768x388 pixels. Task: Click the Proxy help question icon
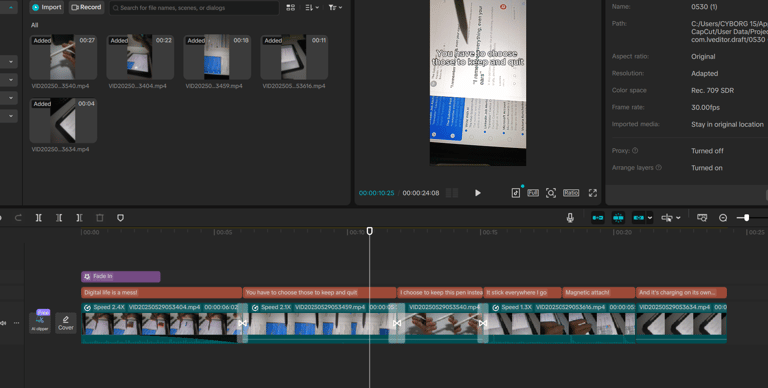[x=635, y=151]
